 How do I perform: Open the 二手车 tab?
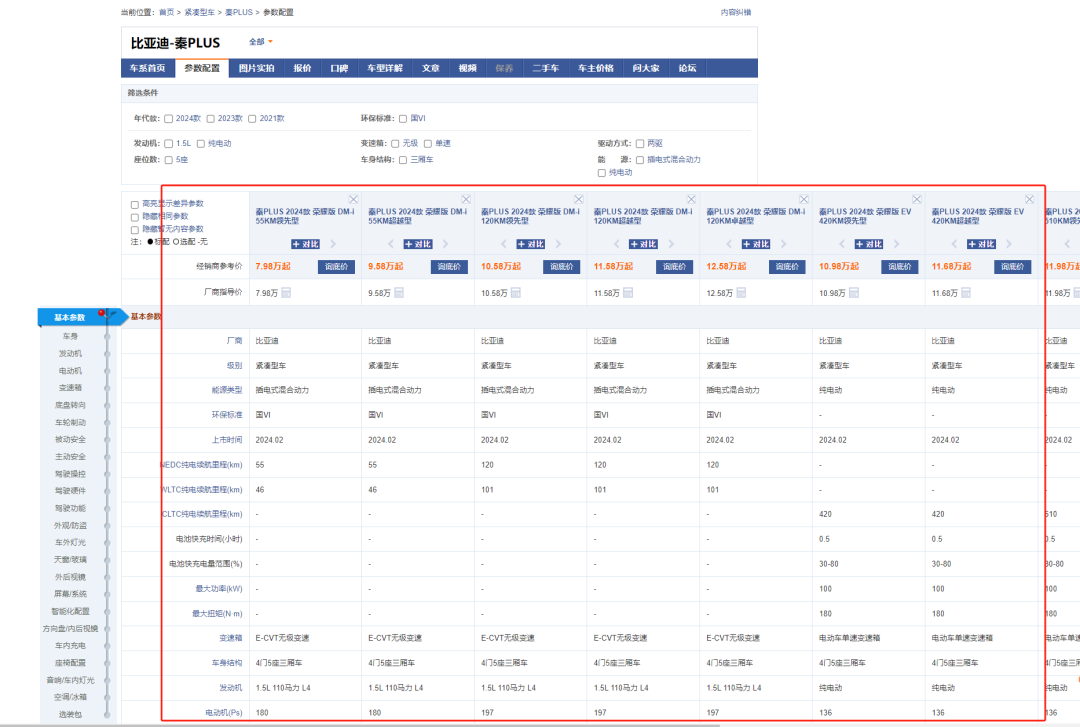(x=546, y=68)
